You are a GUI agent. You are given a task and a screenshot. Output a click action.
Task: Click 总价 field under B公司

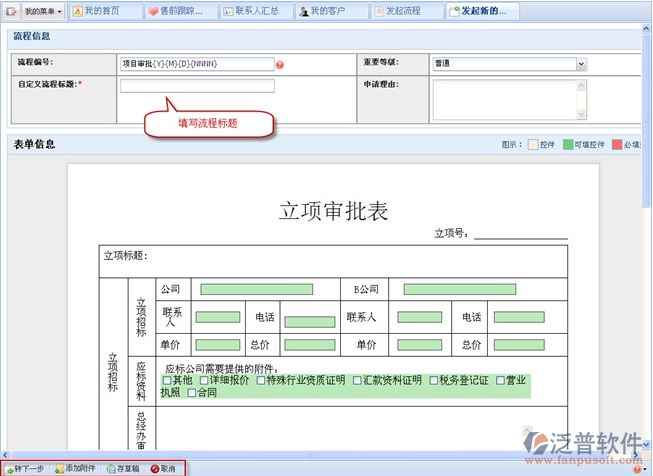coord(519,345)
